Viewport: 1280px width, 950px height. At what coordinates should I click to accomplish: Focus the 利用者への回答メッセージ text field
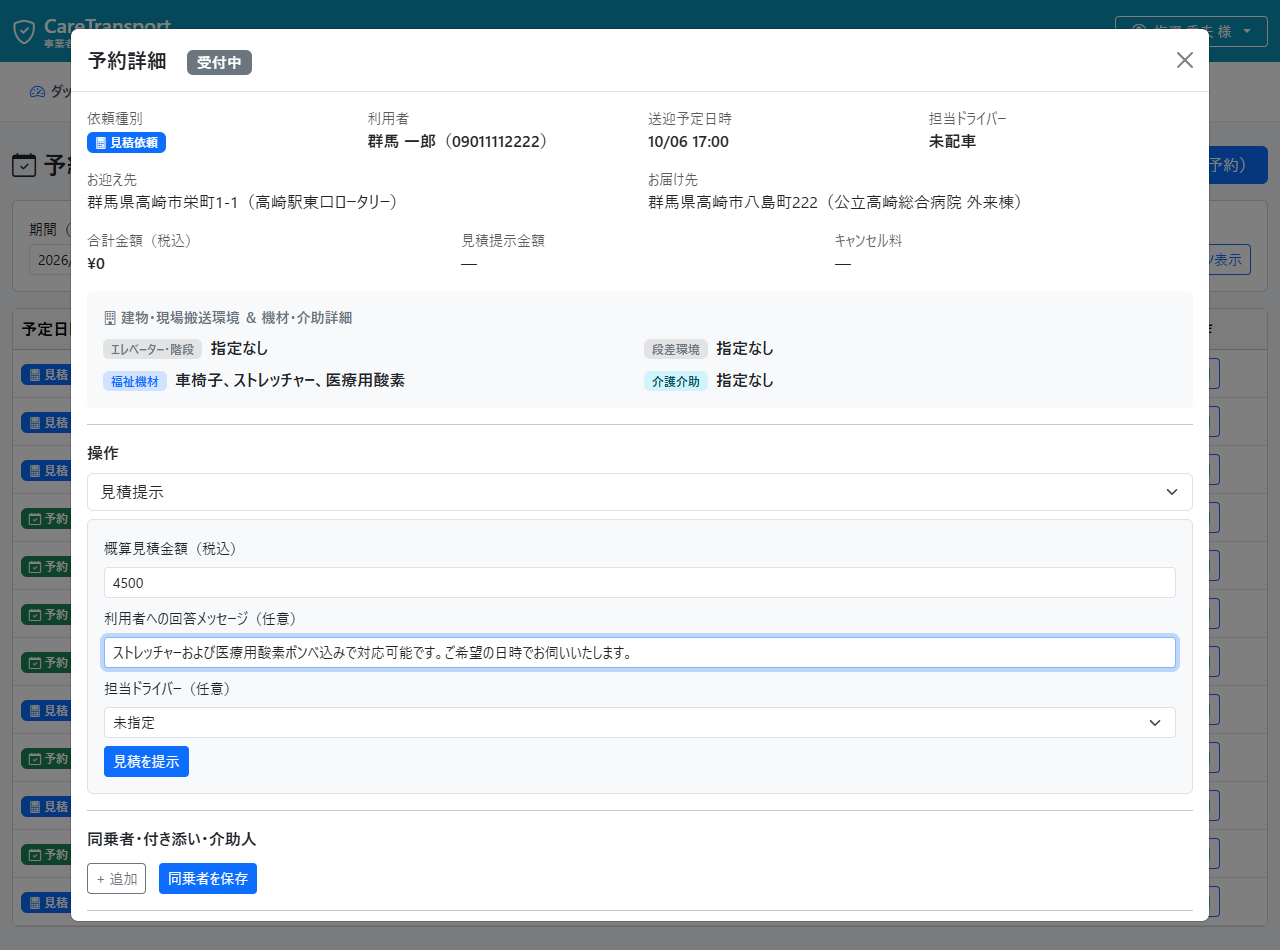640,653
